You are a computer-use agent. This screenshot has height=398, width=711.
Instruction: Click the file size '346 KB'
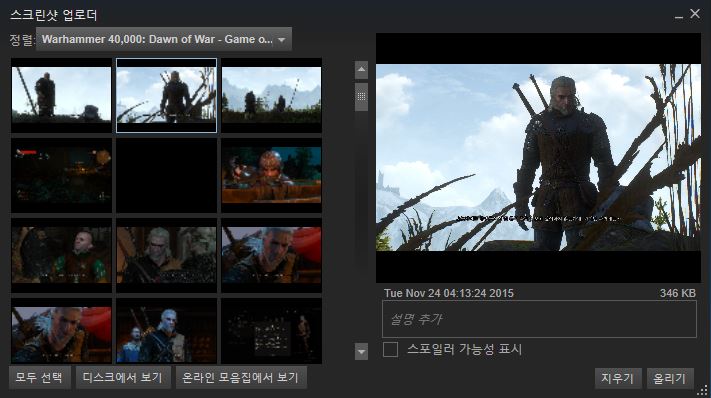[x=678, y=293]
